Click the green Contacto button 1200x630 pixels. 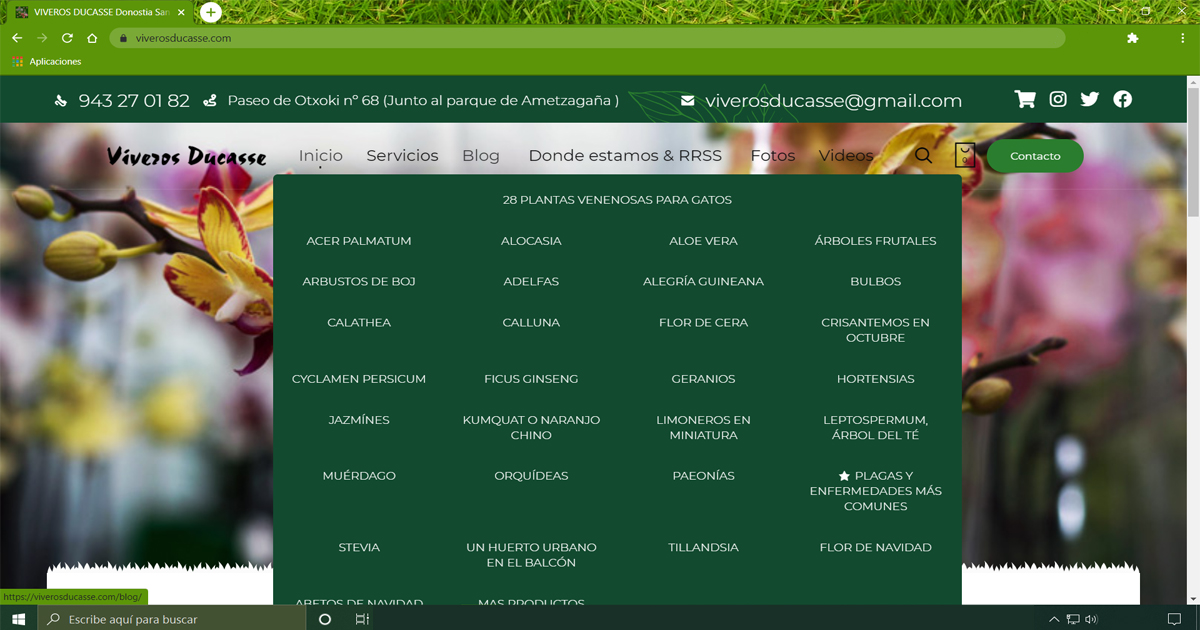click(1035, 156)
